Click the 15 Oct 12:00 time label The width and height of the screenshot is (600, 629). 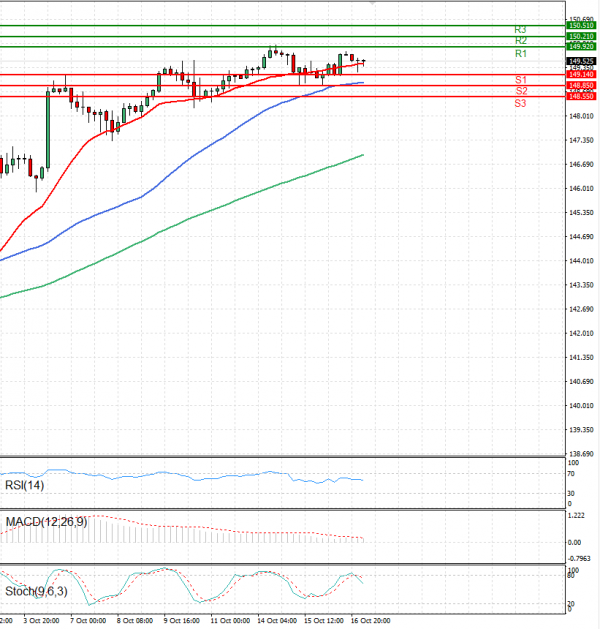[x=324, y=621]
